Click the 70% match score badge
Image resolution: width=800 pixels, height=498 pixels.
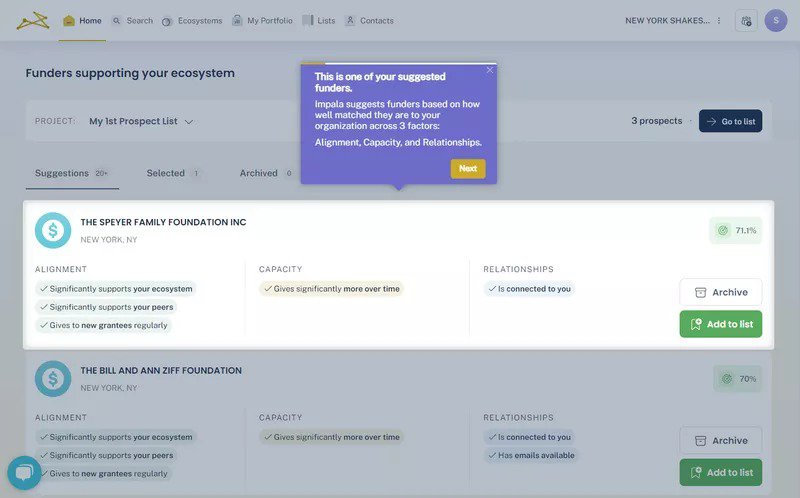click(737, 379)
